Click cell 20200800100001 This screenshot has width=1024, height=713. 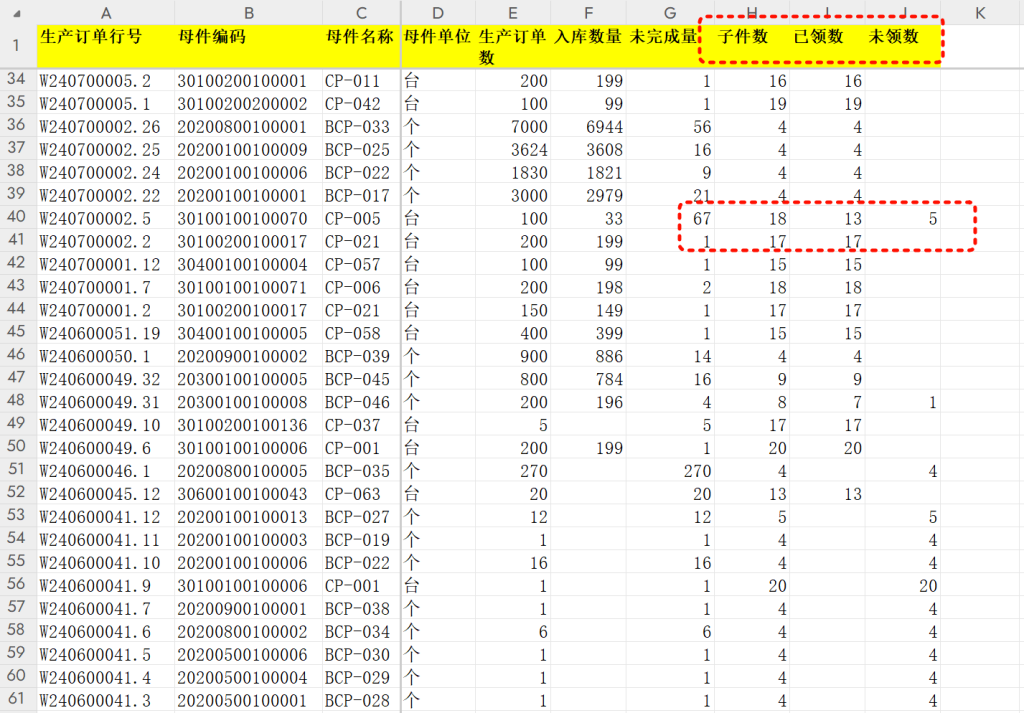(249, 127)
